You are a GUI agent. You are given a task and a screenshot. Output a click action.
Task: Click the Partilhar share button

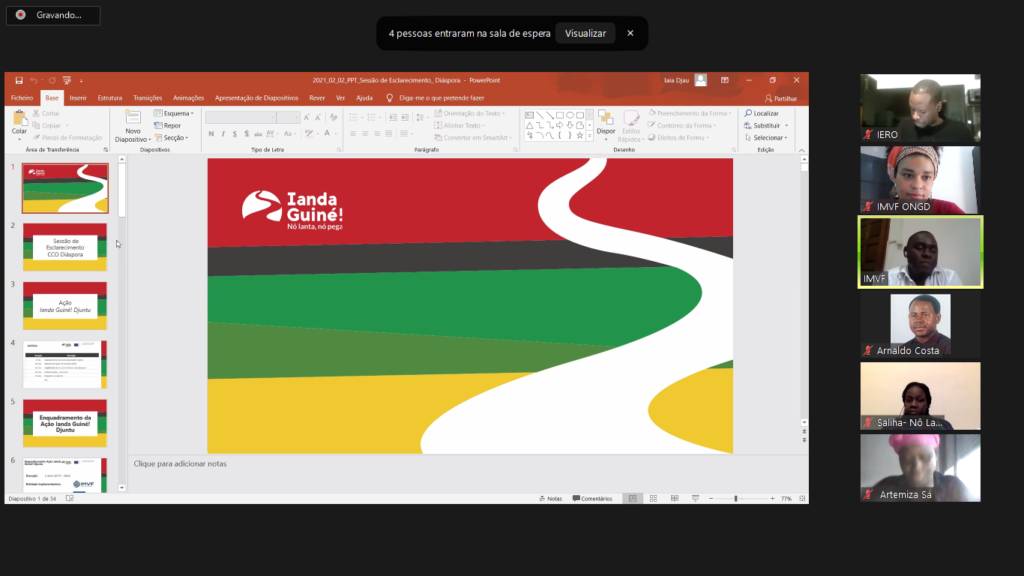click(781, 98)
